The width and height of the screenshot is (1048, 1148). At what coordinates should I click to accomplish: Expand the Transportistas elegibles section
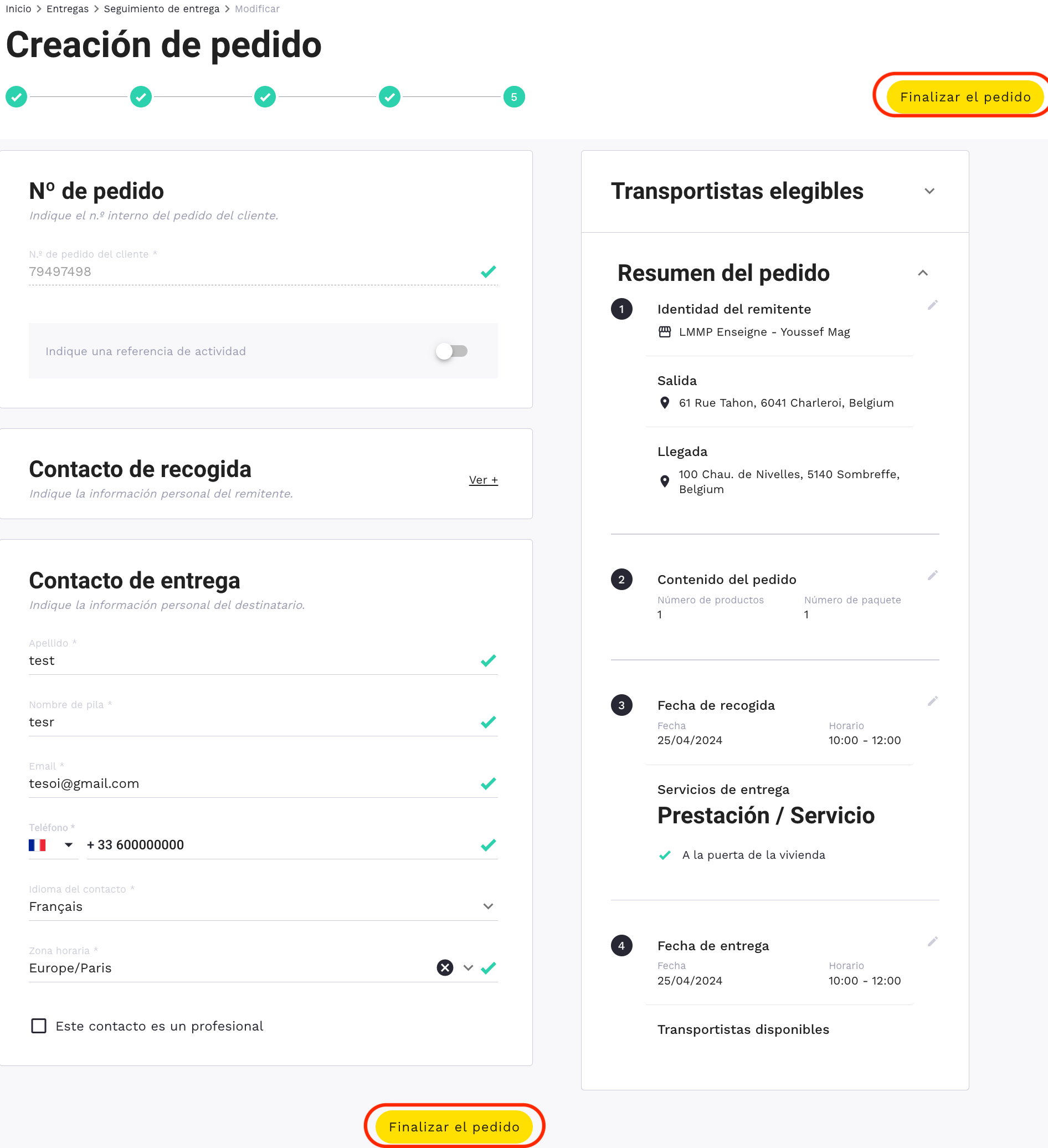(x=929, y=191)
